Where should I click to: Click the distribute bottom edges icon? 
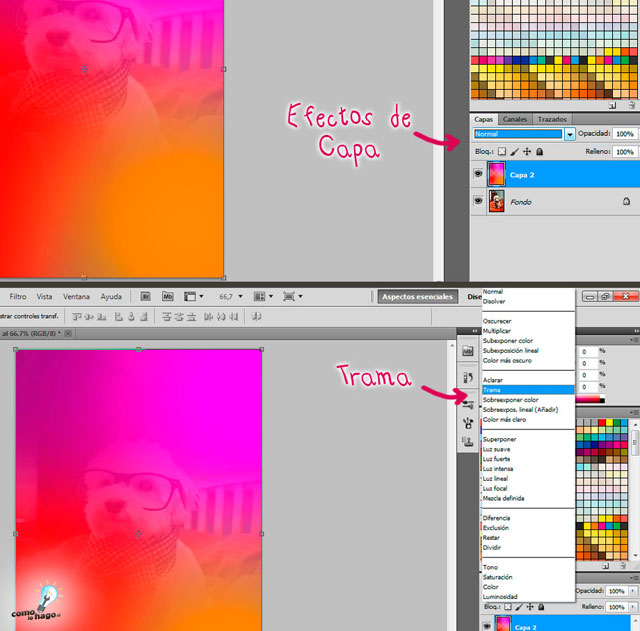coord(191,317)
